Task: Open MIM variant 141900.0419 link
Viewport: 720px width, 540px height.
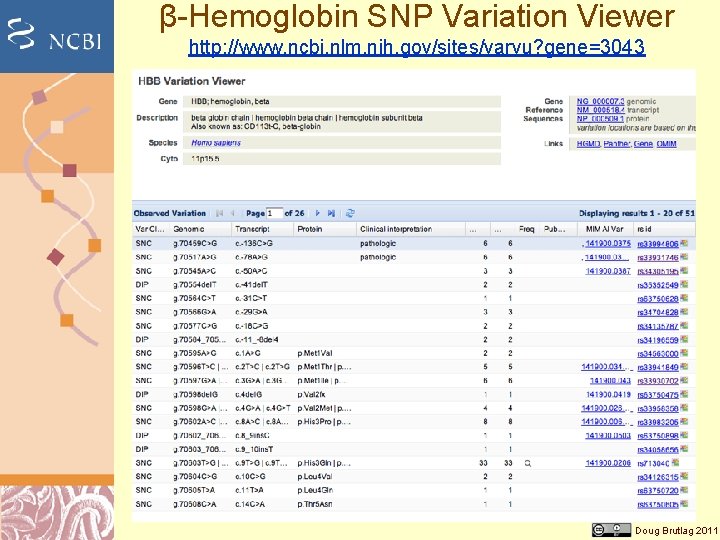Action: click(x=608, y=394)
